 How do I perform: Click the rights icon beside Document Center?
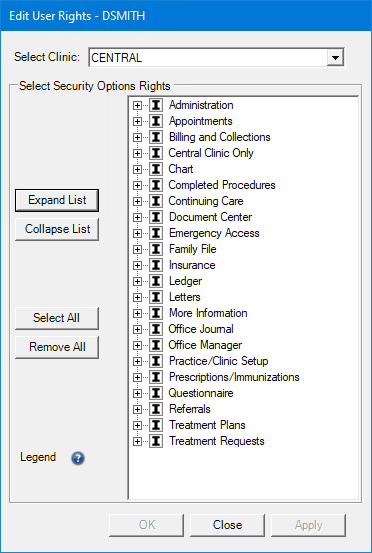[156, 217]
